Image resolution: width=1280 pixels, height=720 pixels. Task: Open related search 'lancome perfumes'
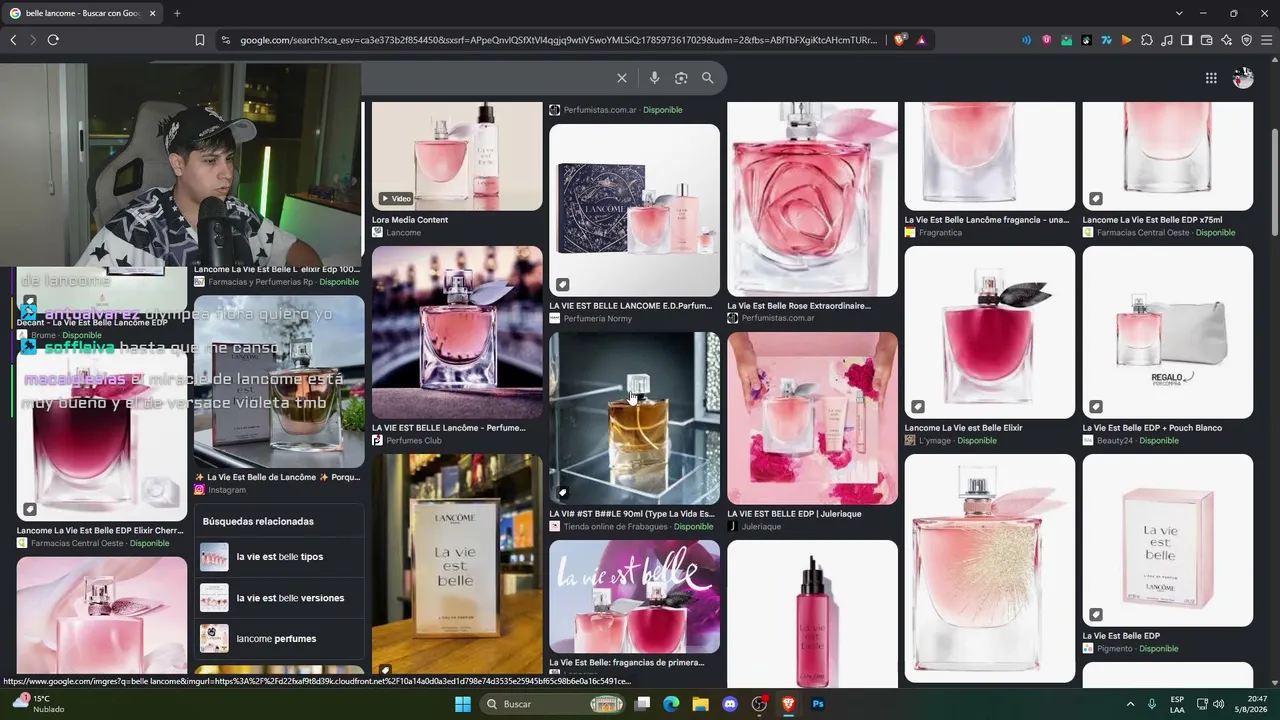tap(279, 638)
